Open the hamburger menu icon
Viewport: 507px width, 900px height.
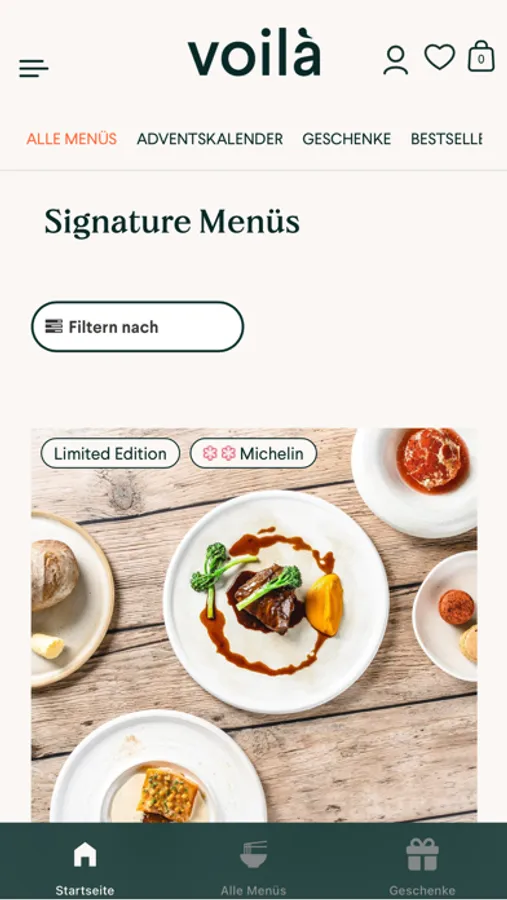click(33, 68)
